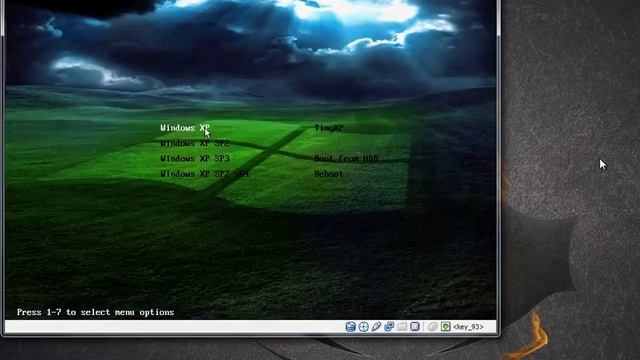This screenshot has width=640, height=360.
Task: Click the USB devices status icon
Action: (376, 327)
